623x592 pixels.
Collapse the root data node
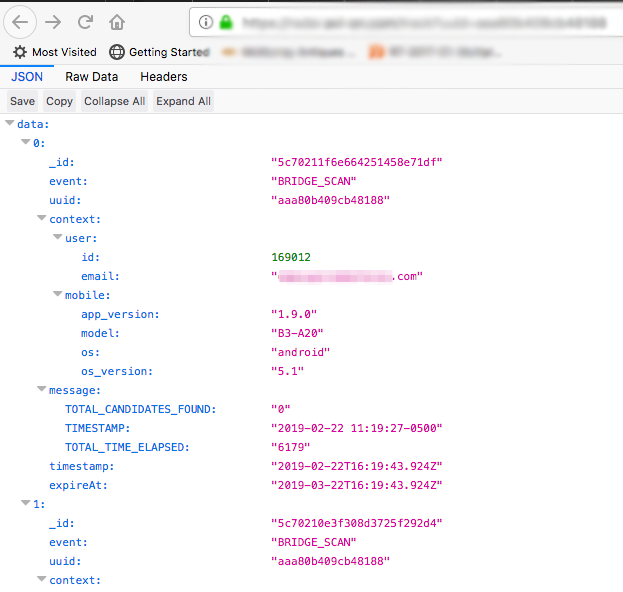(x=10, y=124)
